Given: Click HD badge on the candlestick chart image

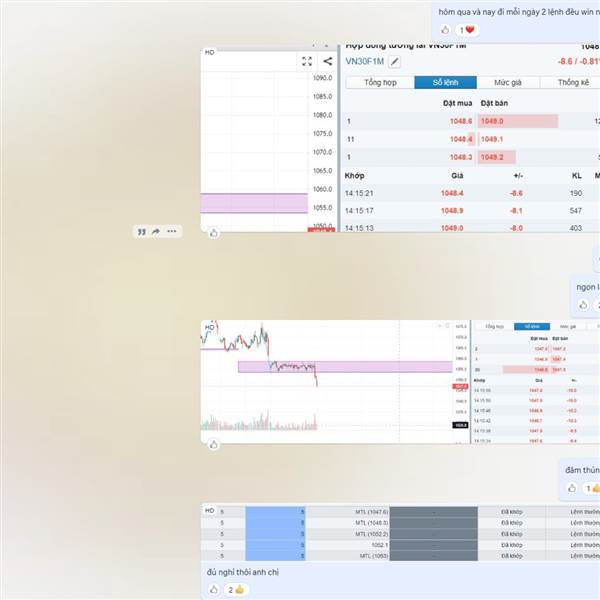Looking at the screenshot, I should (x=209, y=328).
